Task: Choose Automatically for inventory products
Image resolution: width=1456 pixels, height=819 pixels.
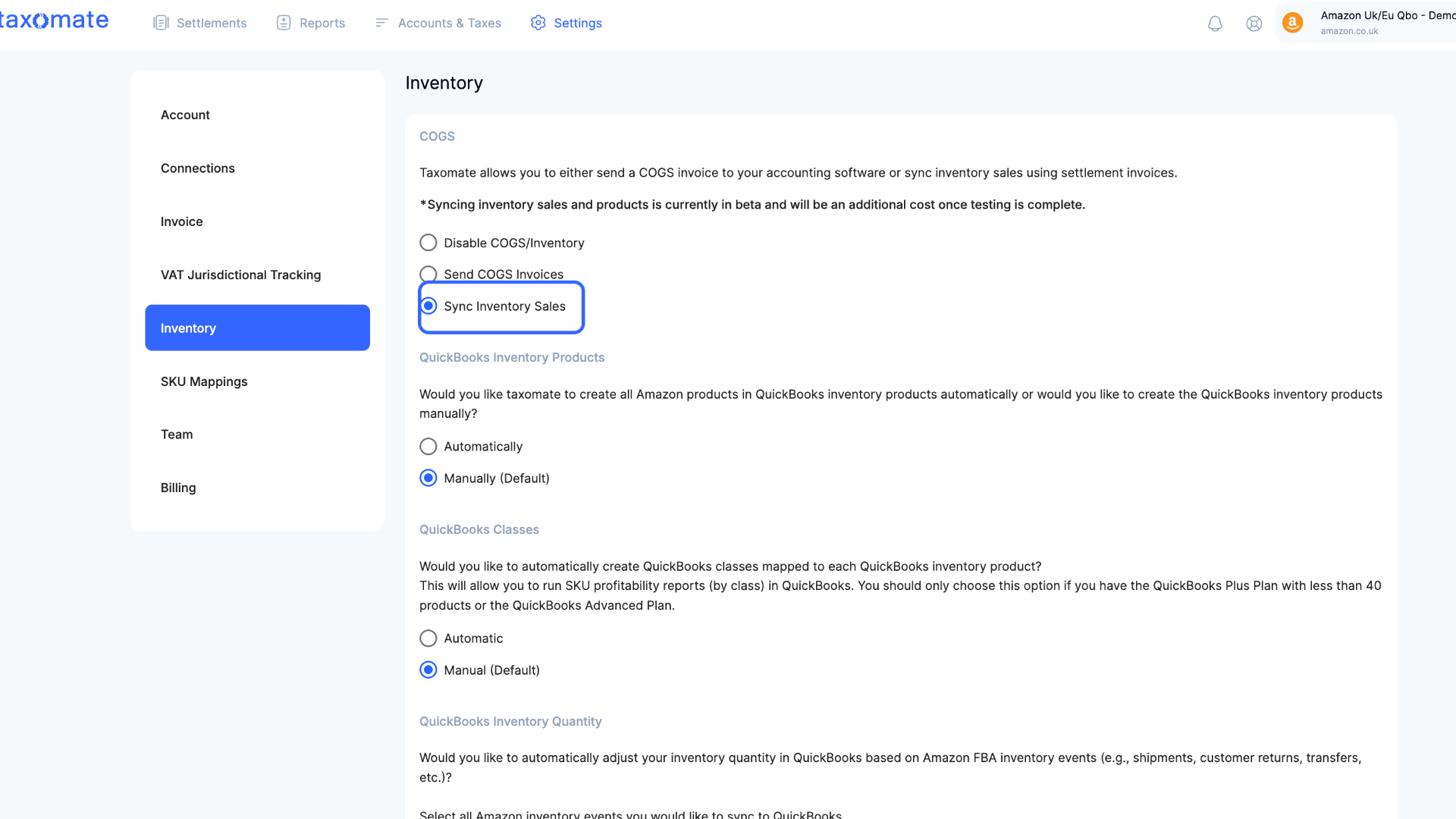Action: click(x=428, y=447)
